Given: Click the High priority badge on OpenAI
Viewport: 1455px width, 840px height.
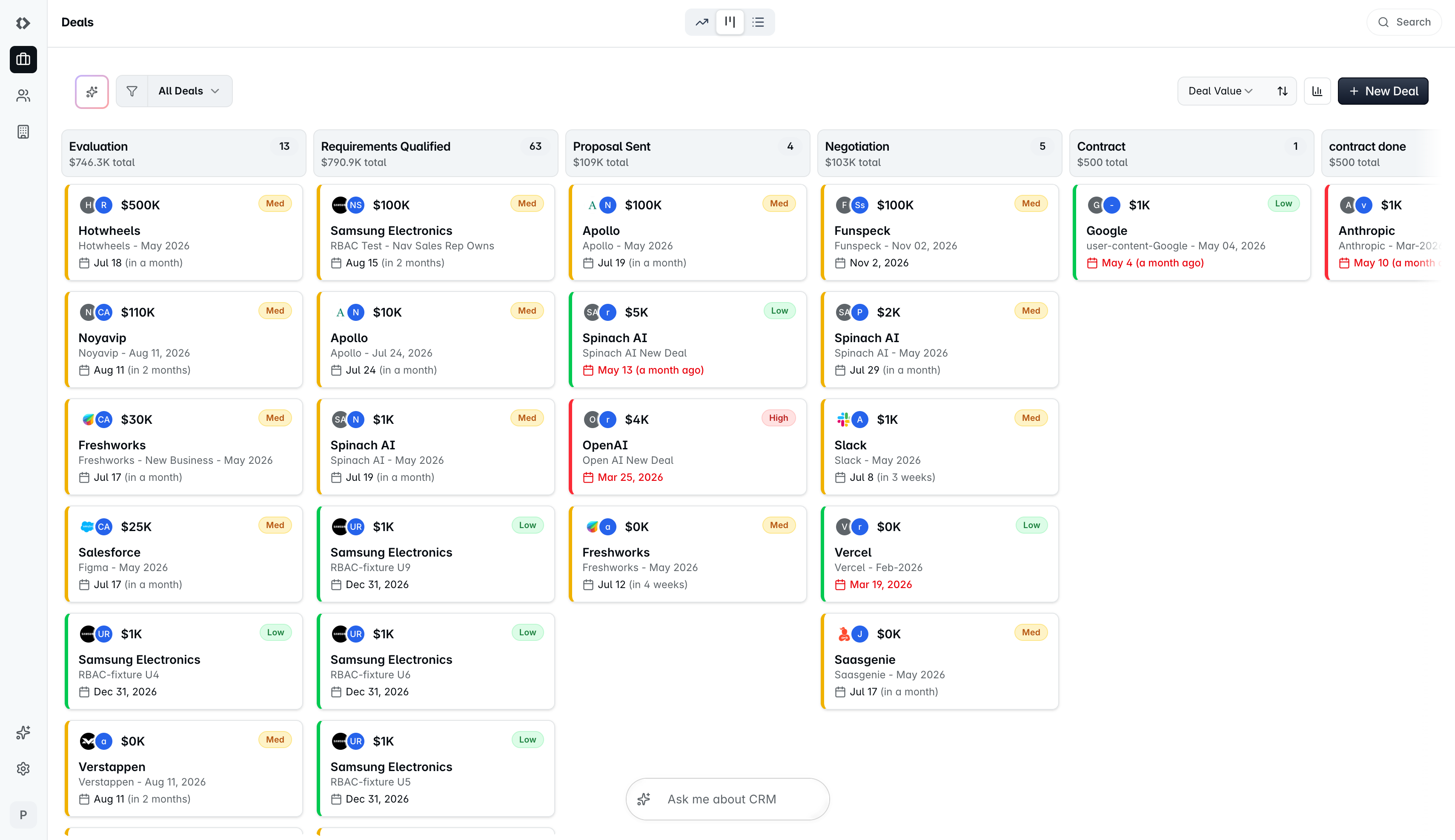Looking at the screenshot, I should coord(778,418).
